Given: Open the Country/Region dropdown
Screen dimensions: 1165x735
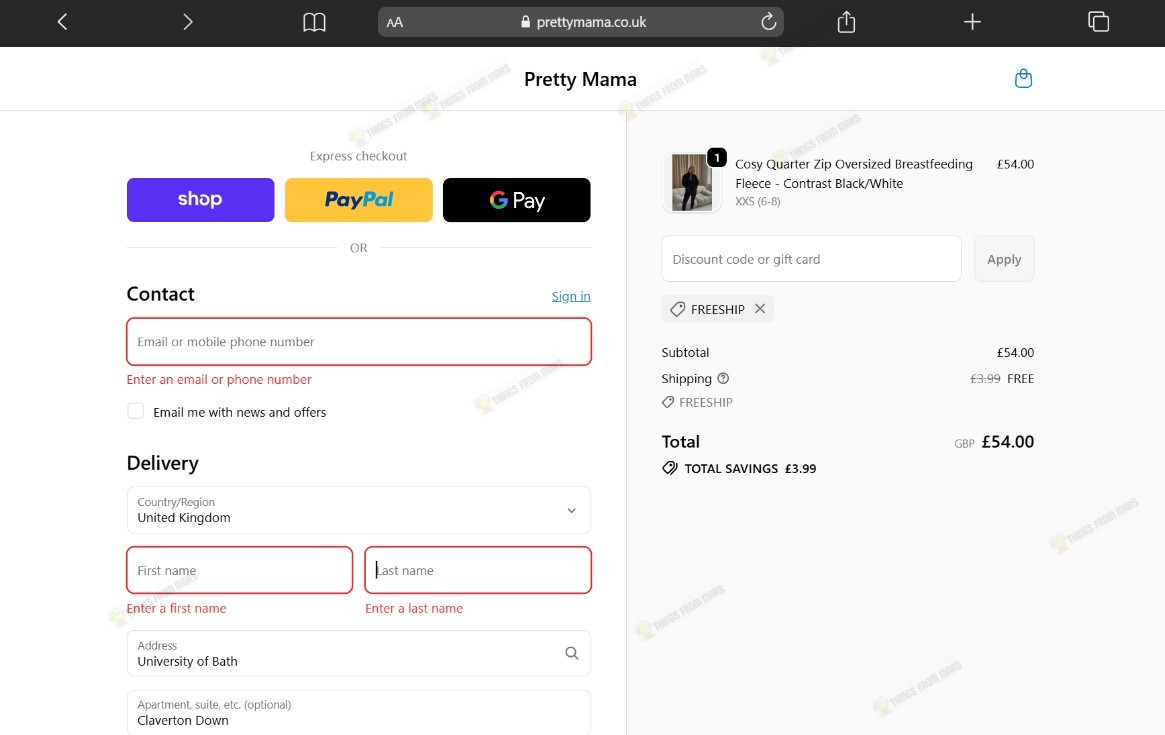Looking at the screenshot, I should (359, 510).
